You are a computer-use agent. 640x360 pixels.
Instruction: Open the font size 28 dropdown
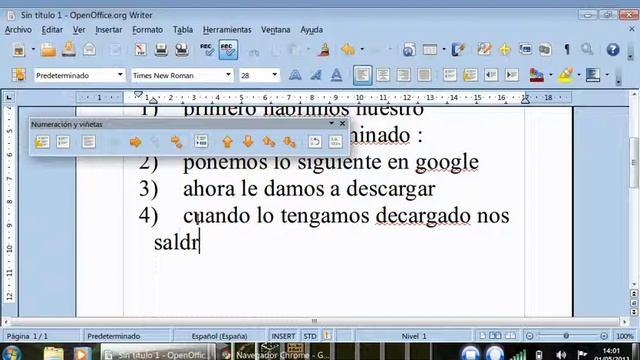[275, 75]
